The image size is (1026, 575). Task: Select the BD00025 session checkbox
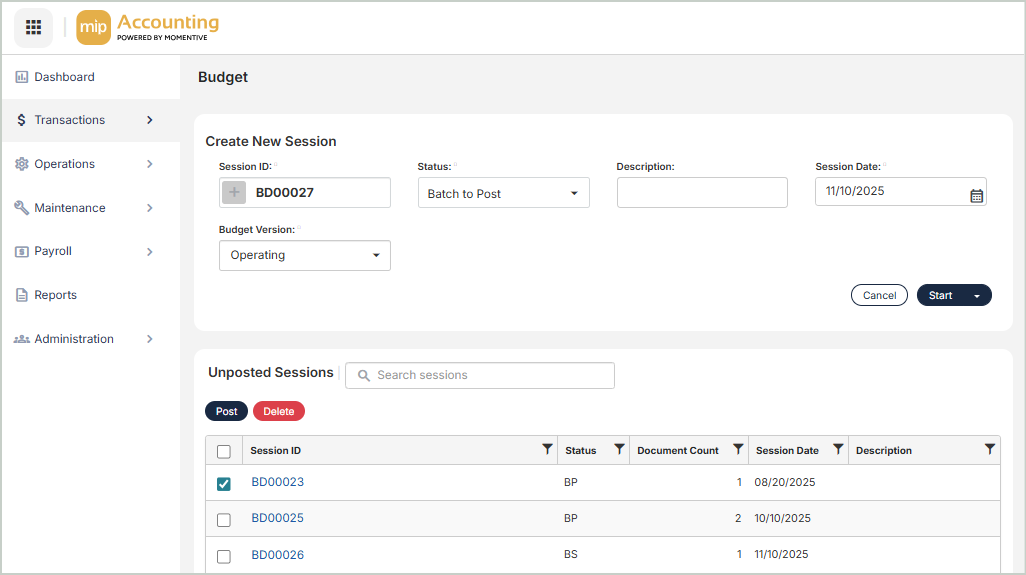tap(224, 520)
